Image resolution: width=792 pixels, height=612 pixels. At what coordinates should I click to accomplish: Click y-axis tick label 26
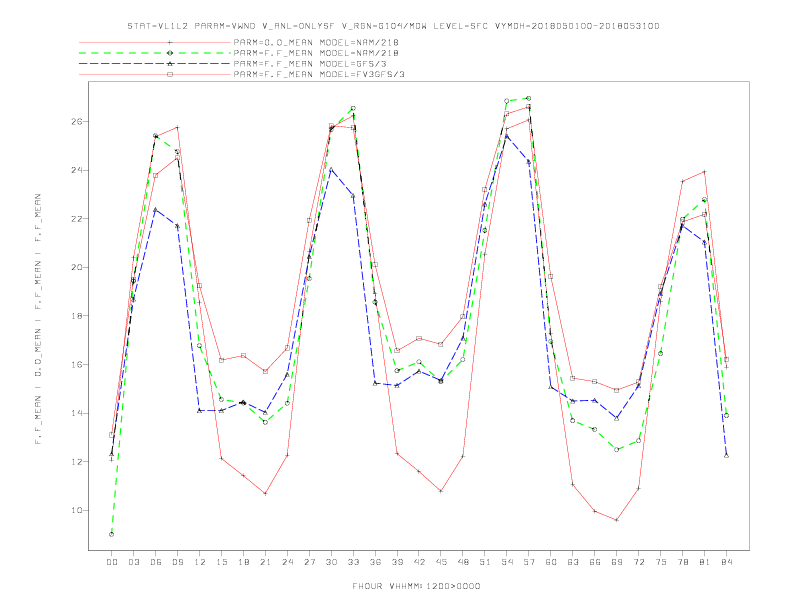click(x=77, y=122)
